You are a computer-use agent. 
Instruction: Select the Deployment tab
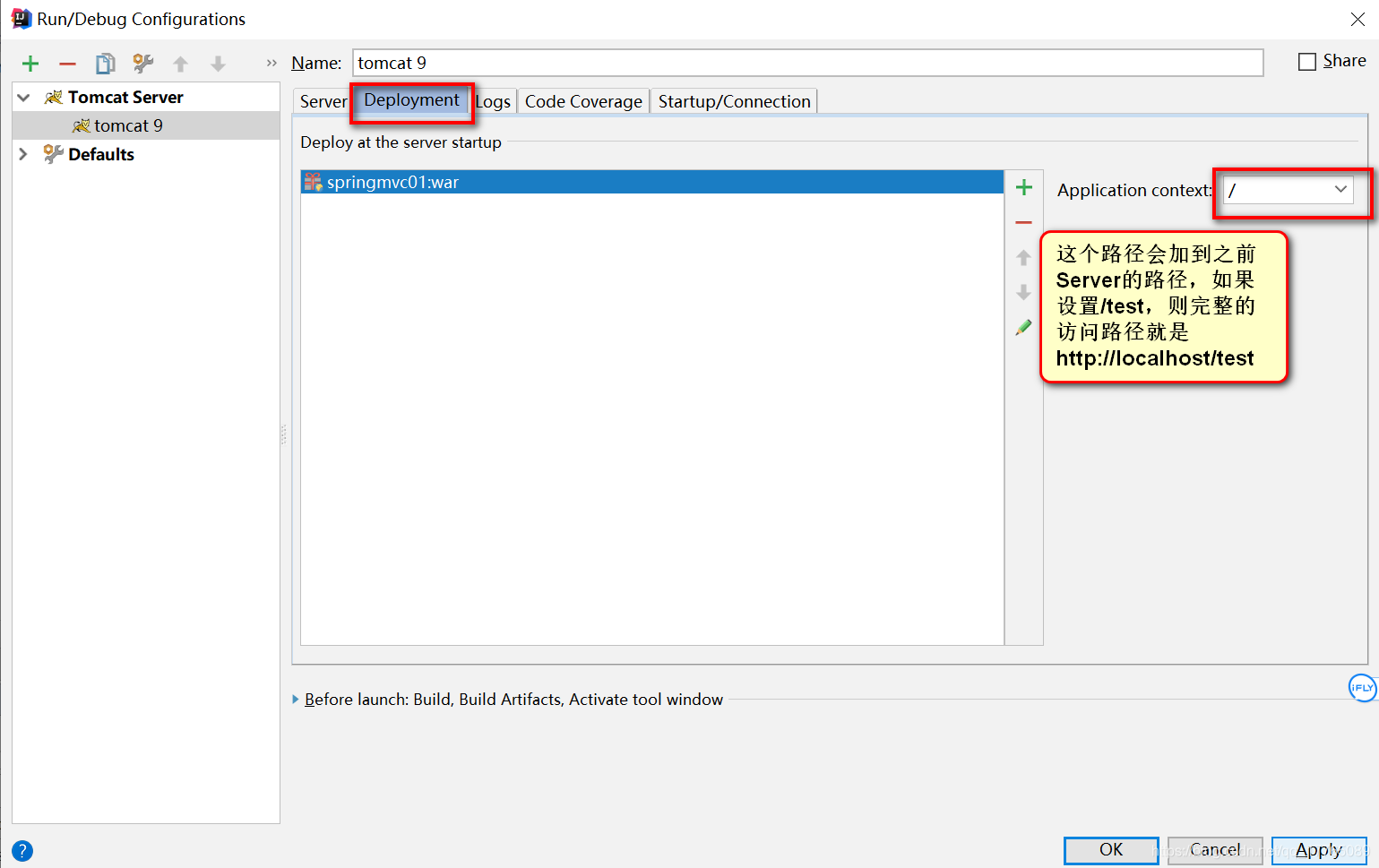[411, 99]
